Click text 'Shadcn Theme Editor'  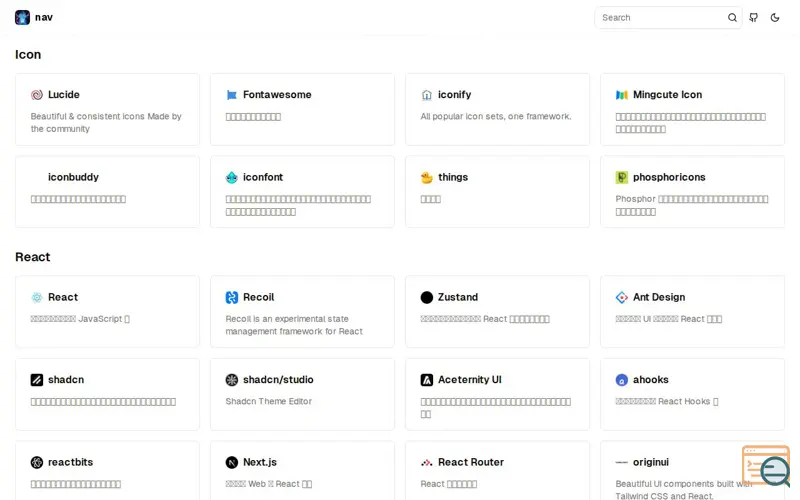[x=268, y=402]
